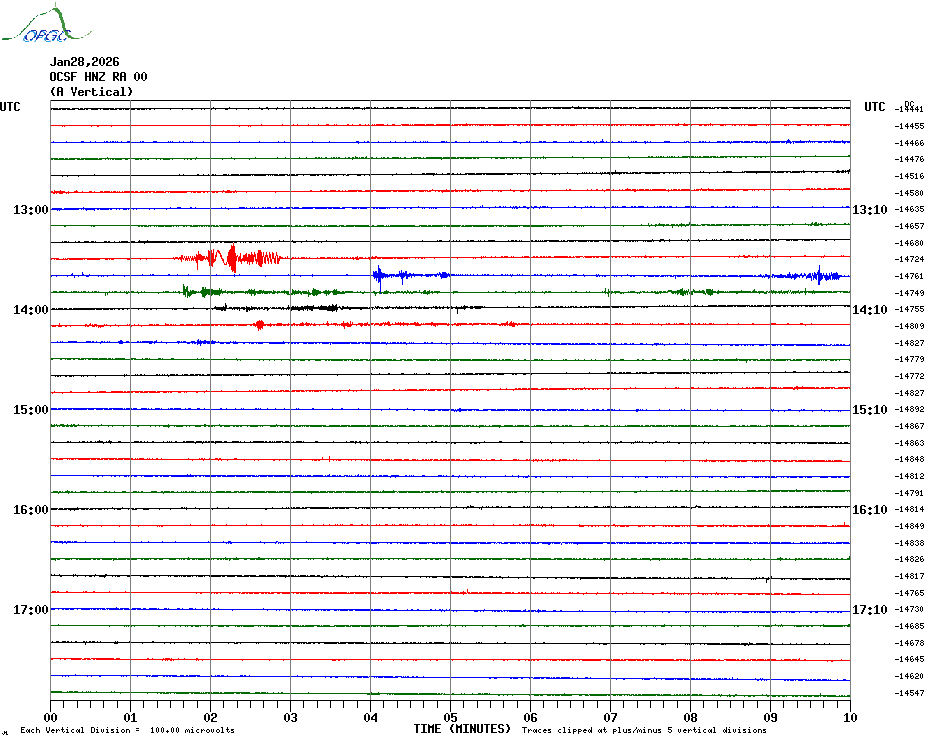Click the minute 00 axis label

[50, 717]
